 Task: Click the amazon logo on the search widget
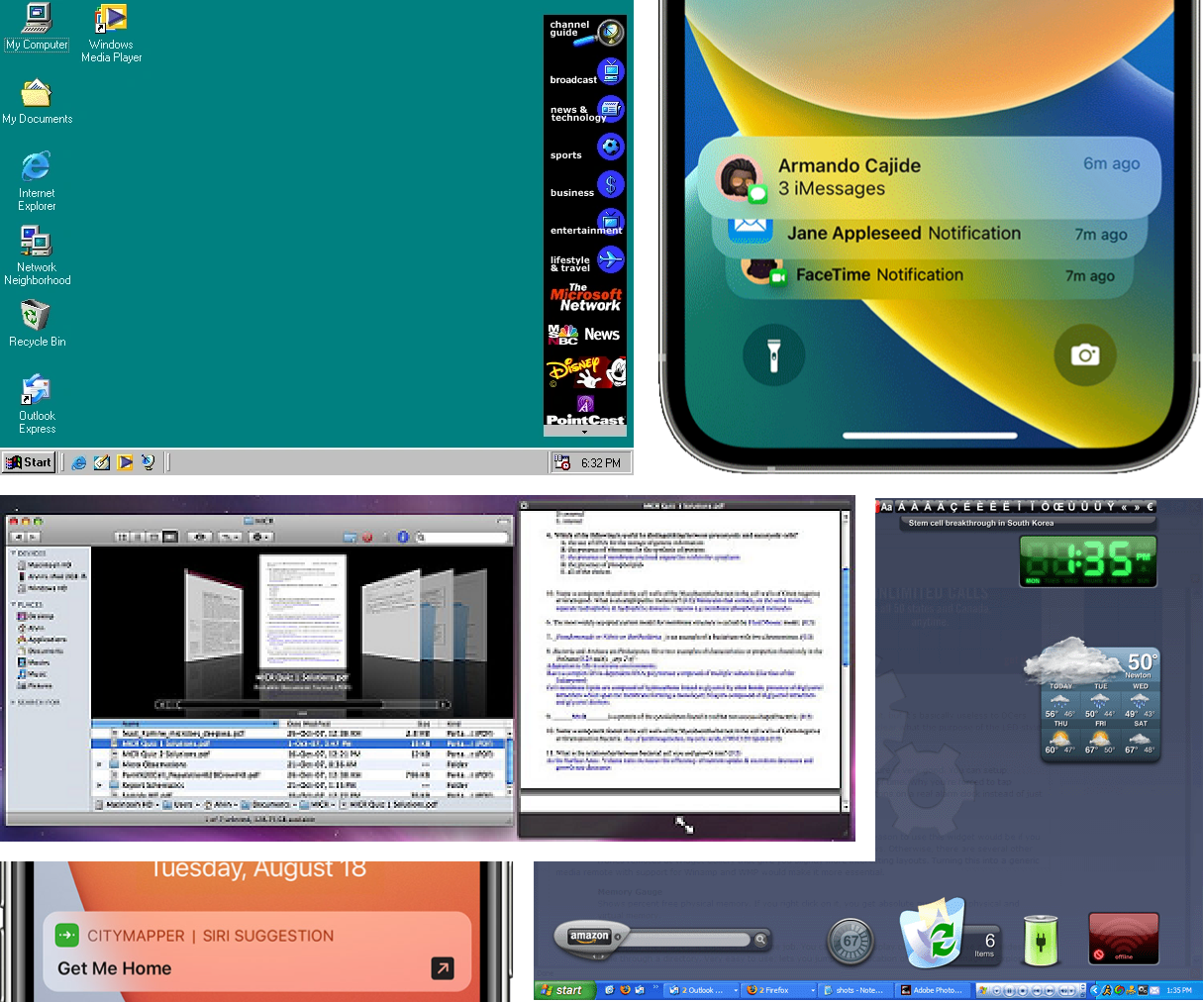coord(589,937)
